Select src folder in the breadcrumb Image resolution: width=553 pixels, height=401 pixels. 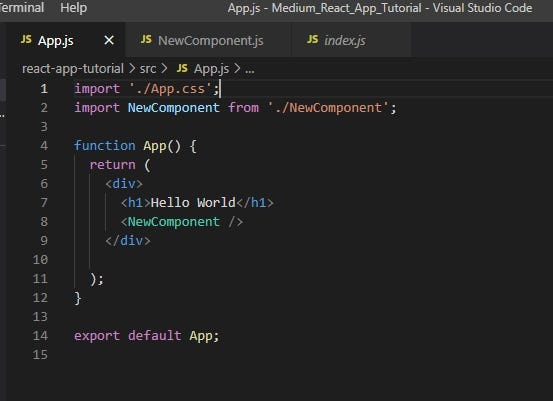148,68
